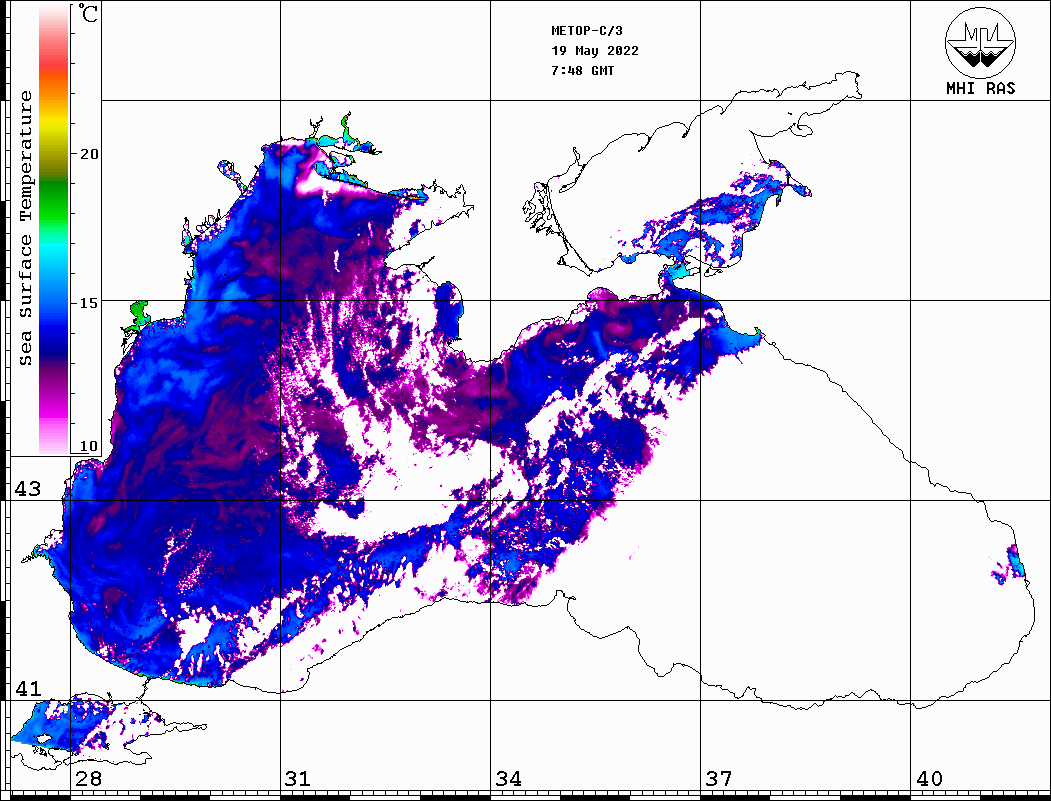
Task: Click the longitude label '31'
Action: click(x=298, y=779)
